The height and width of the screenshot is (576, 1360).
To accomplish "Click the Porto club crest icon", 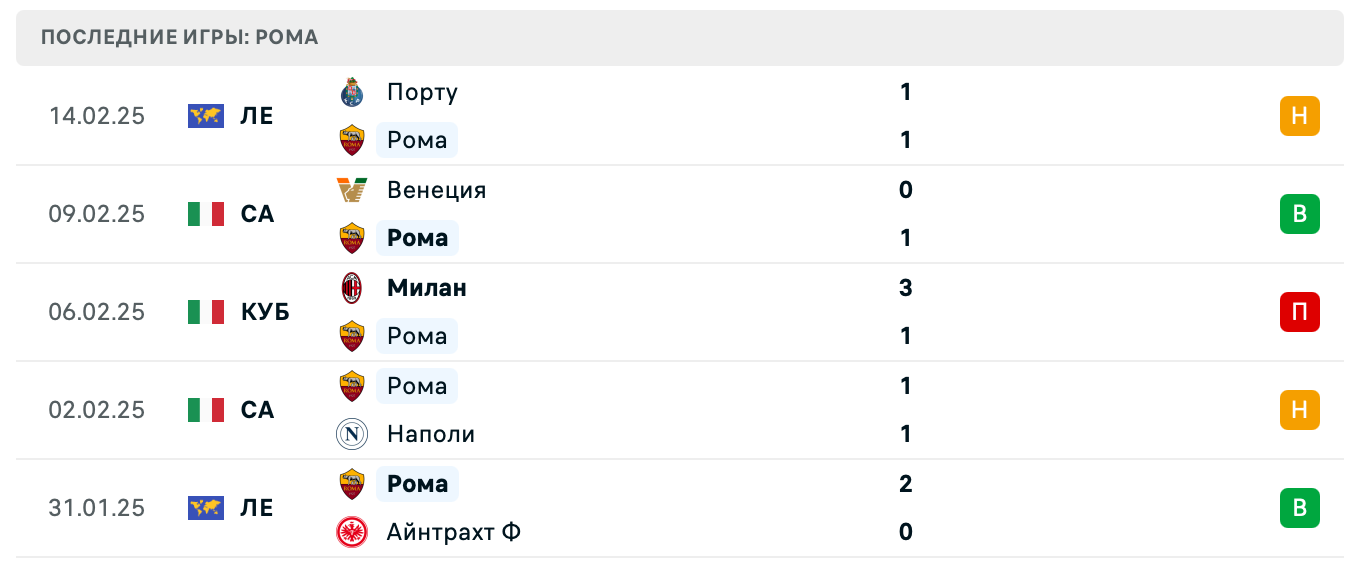I will pyautogui.click(x=352, y=92).
